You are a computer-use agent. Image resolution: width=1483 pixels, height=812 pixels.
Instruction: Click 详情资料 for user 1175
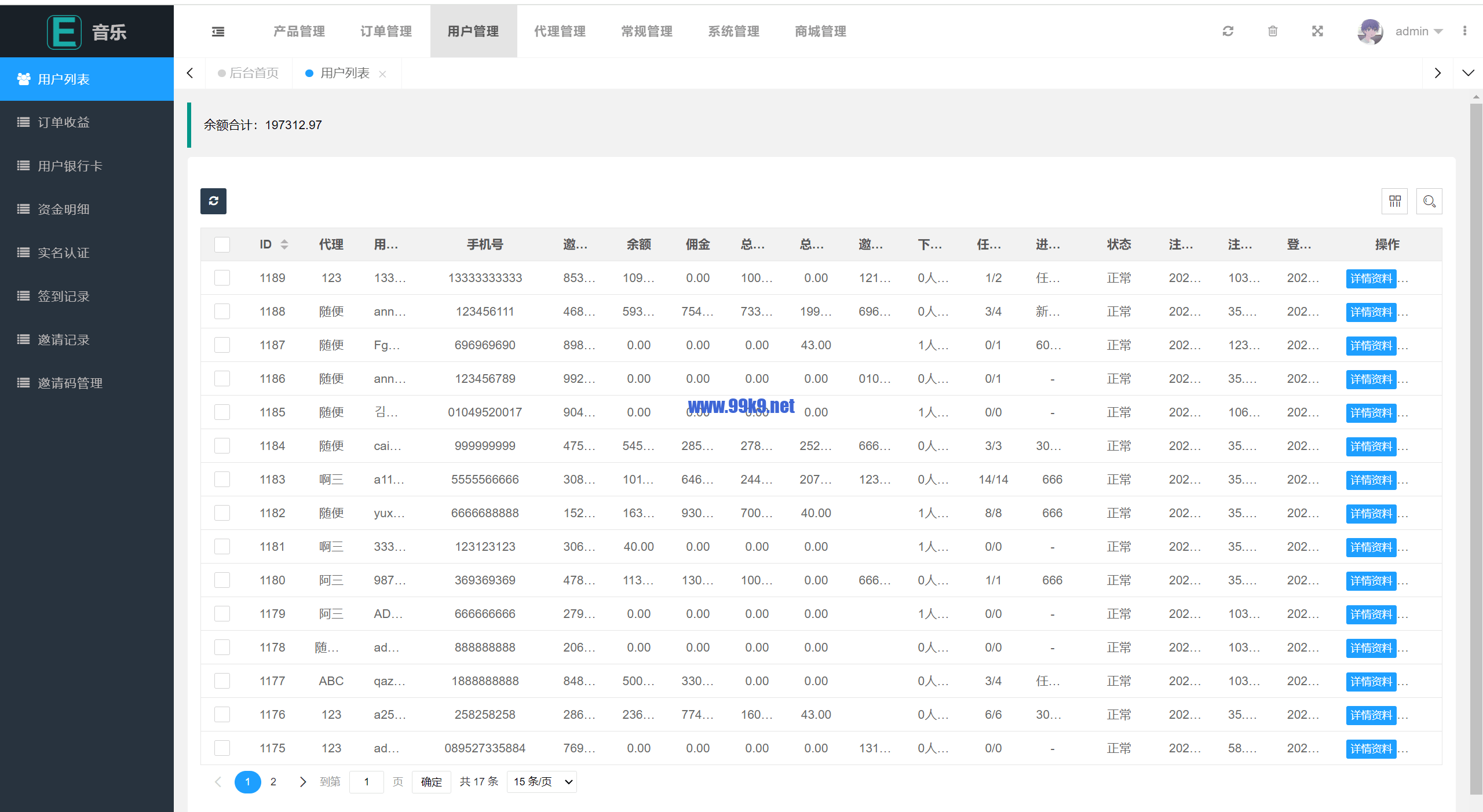[x=1371, y=749]
